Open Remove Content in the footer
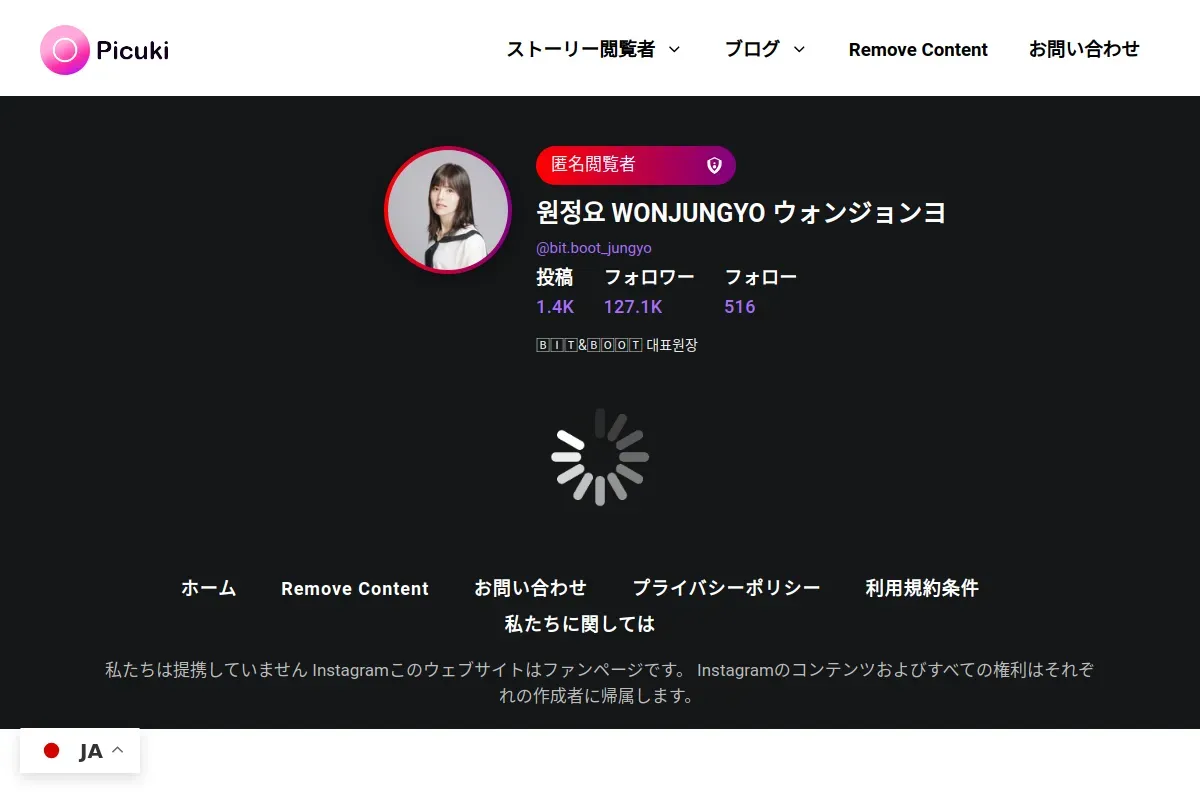Screen dimensions: 1200x800 coord(355,589)
